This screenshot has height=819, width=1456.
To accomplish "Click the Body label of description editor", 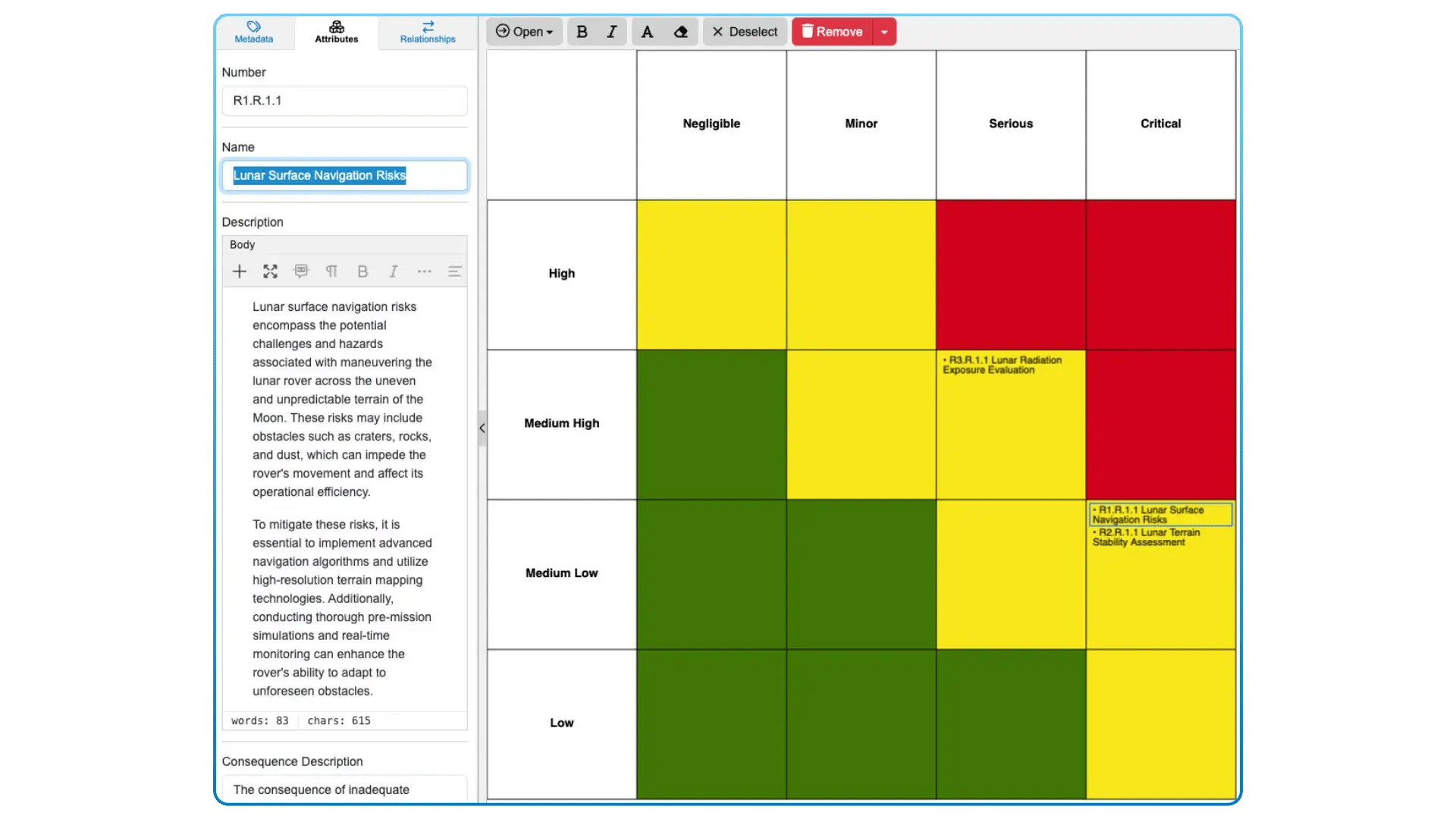I will coord(243,245).
